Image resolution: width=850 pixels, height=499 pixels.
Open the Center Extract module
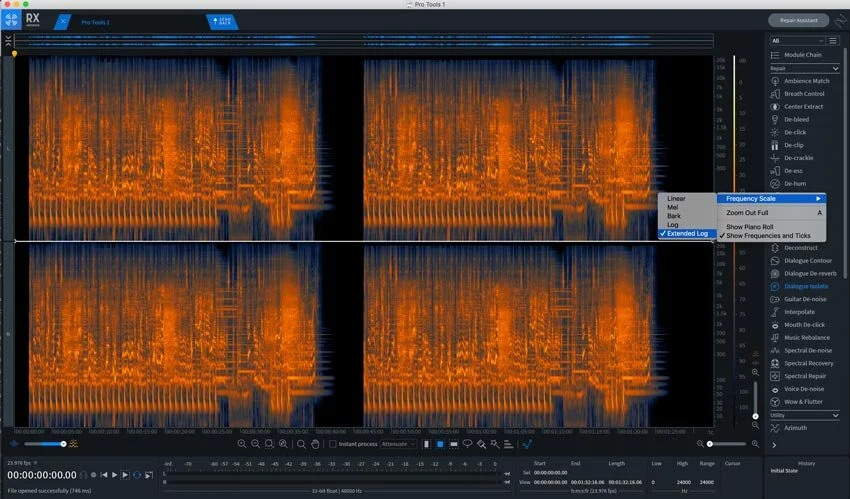pos(797,107)
